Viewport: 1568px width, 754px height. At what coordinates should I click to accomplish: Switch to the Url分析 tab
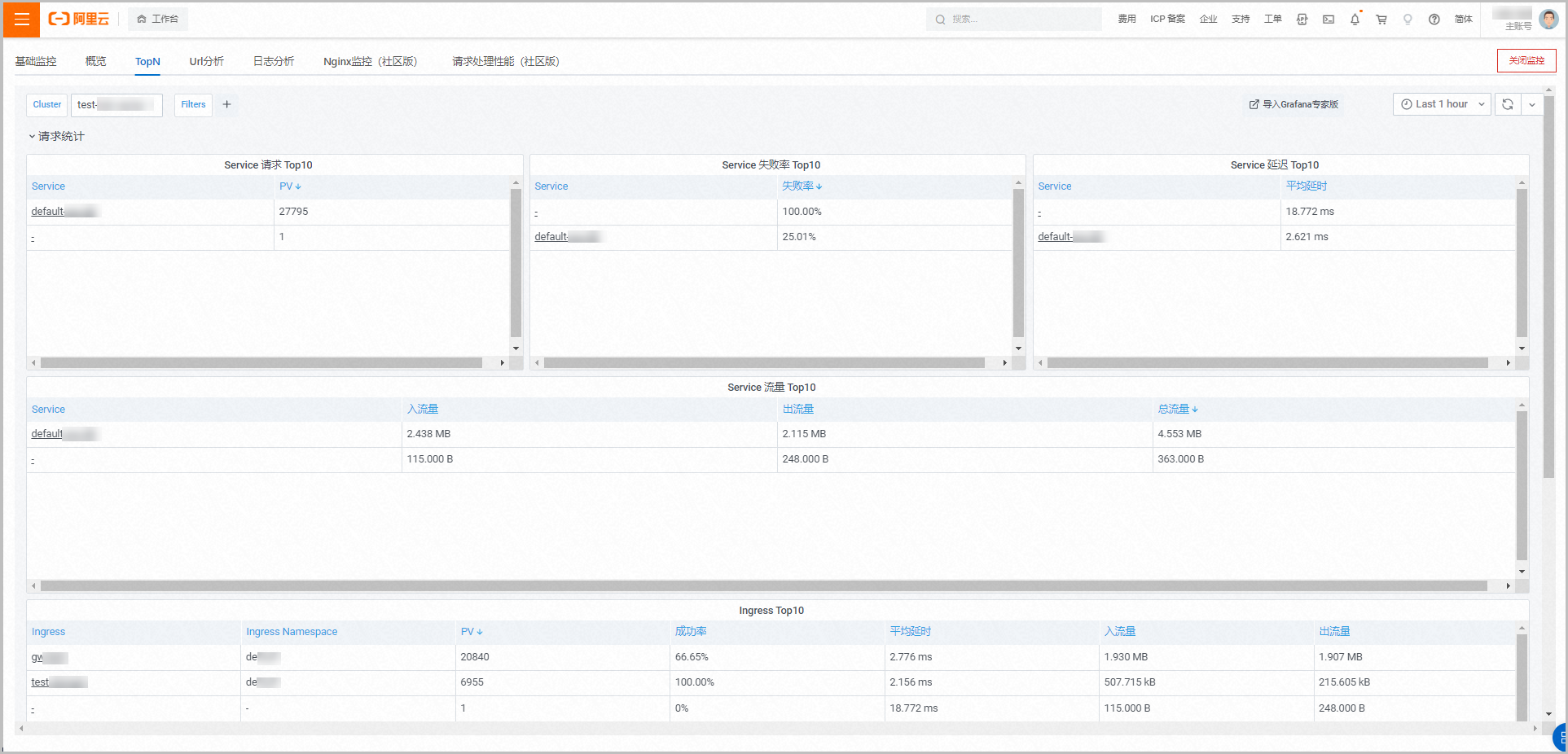pyautogui.click(x=207, y=61)
